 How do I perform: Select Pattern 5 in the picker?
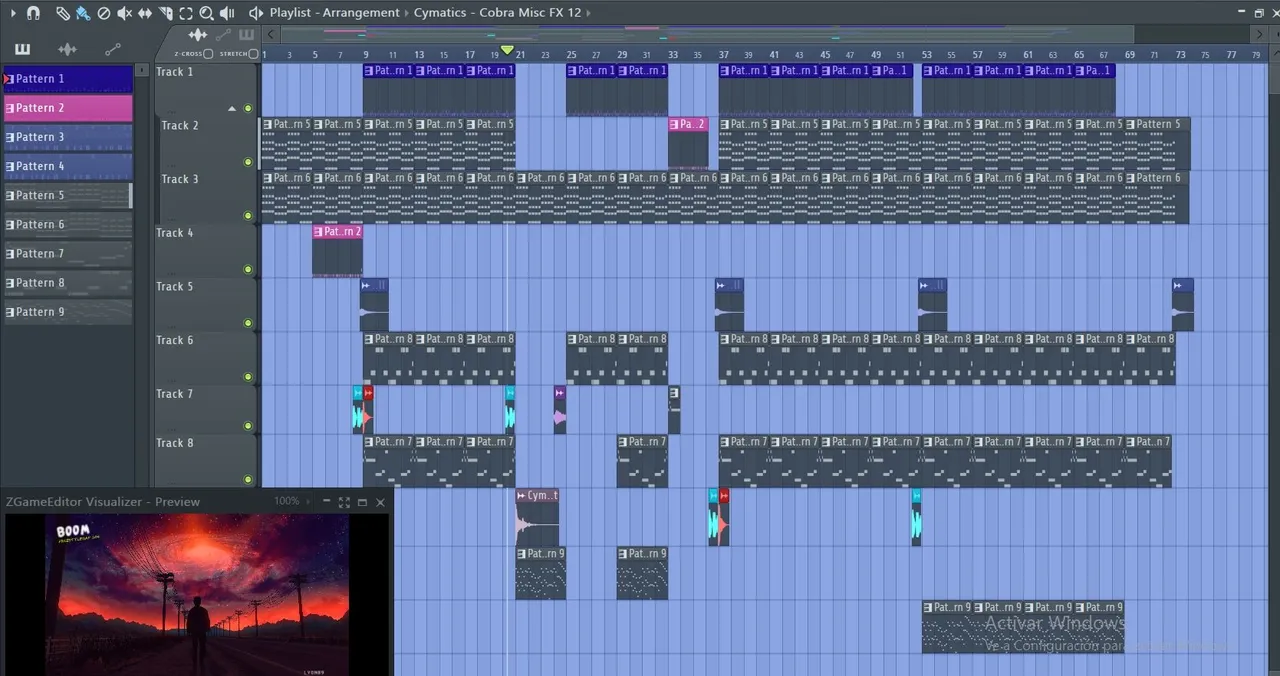pyautogui.click(x=68, y=195)
